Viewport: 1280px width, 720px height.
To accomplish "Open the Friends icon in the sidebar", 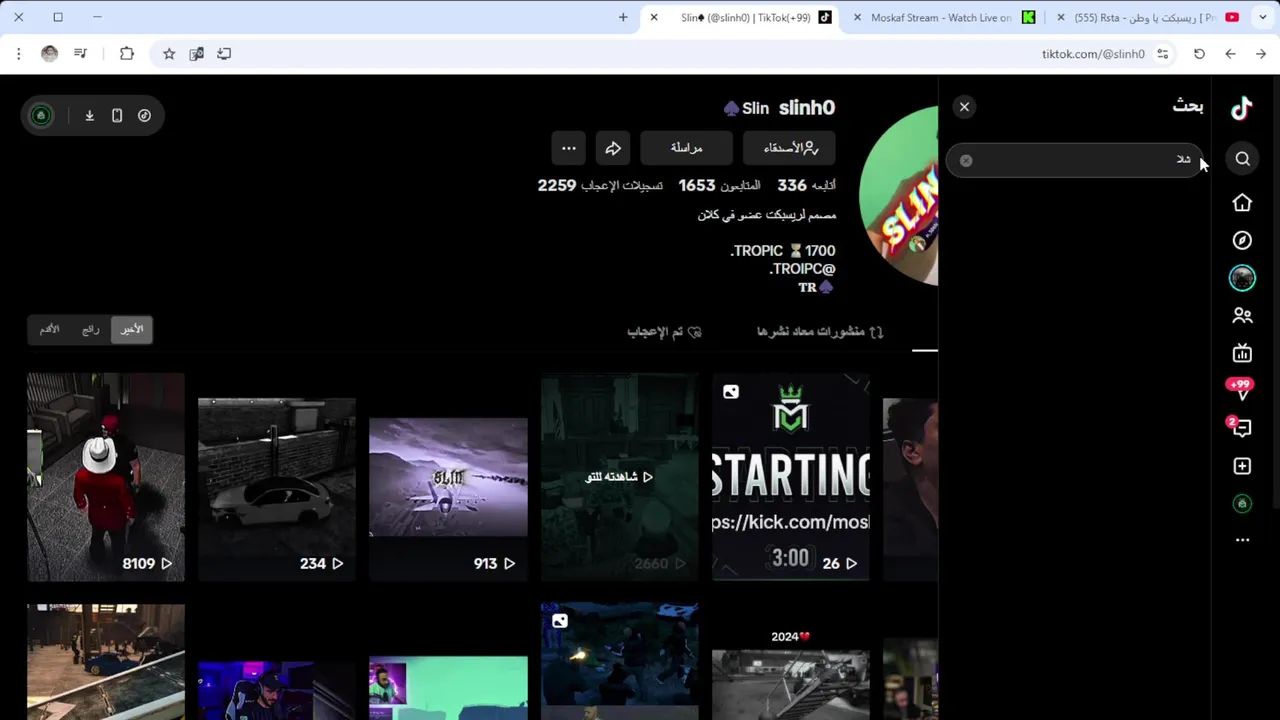I will pos(1242,316).
